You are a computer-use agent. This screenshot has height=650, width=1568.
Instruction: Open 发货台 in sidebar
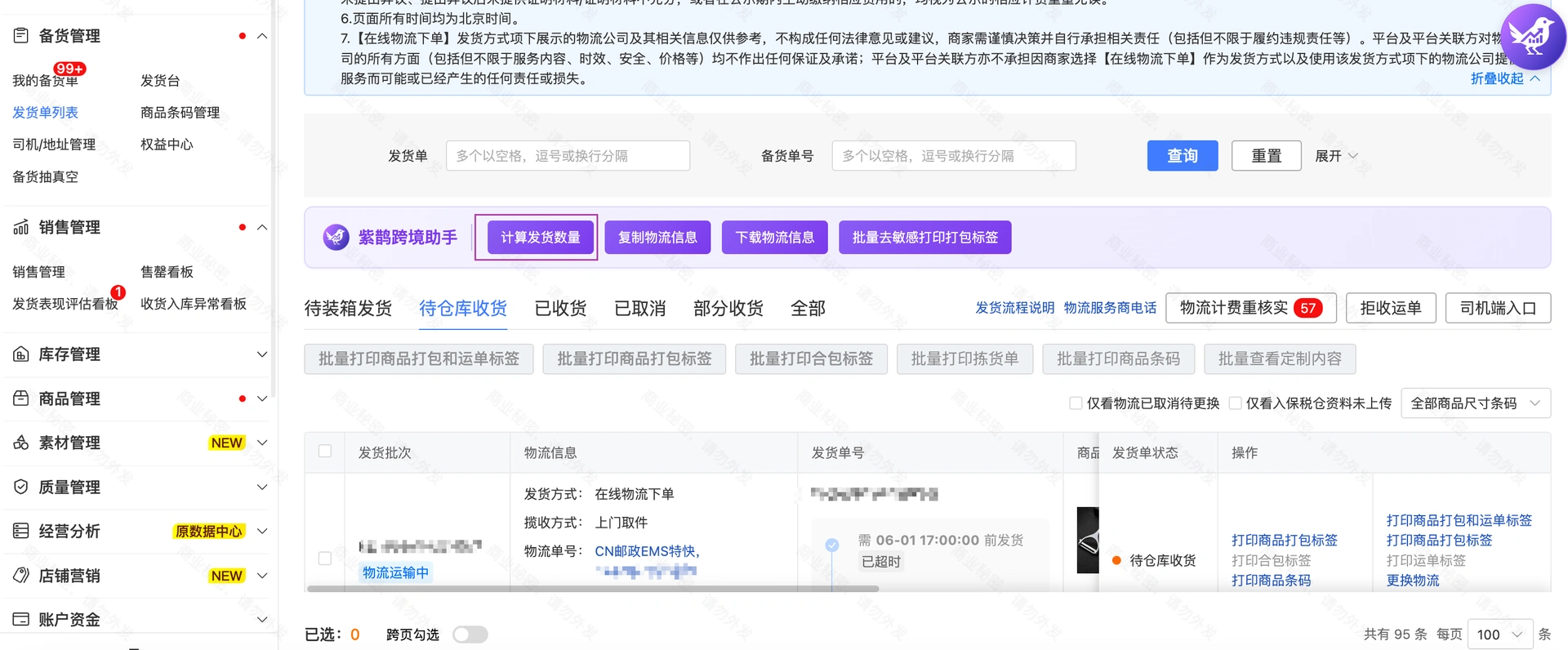pos(160,80)
